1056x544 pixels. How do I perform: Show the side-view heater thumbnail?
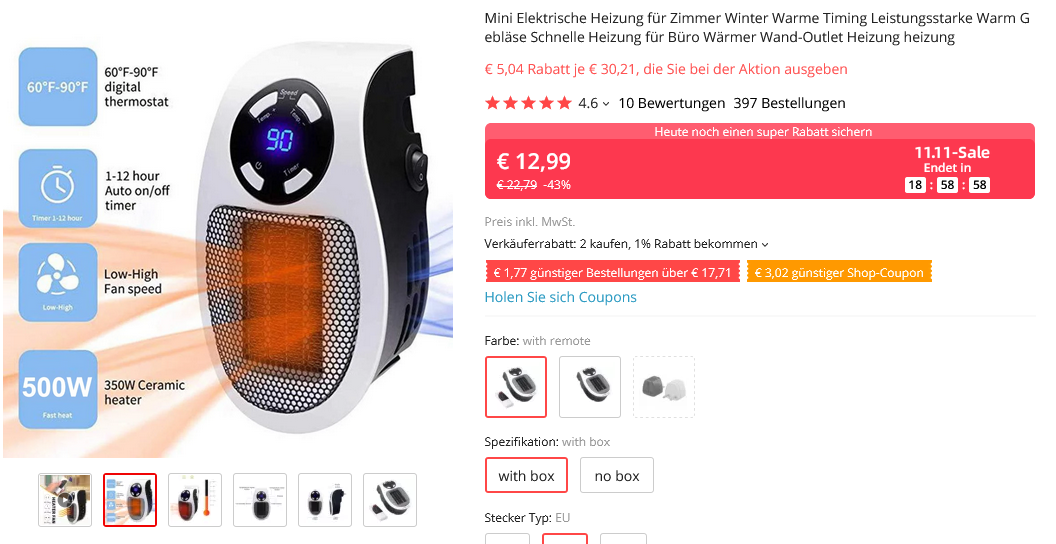pos(325,500)
